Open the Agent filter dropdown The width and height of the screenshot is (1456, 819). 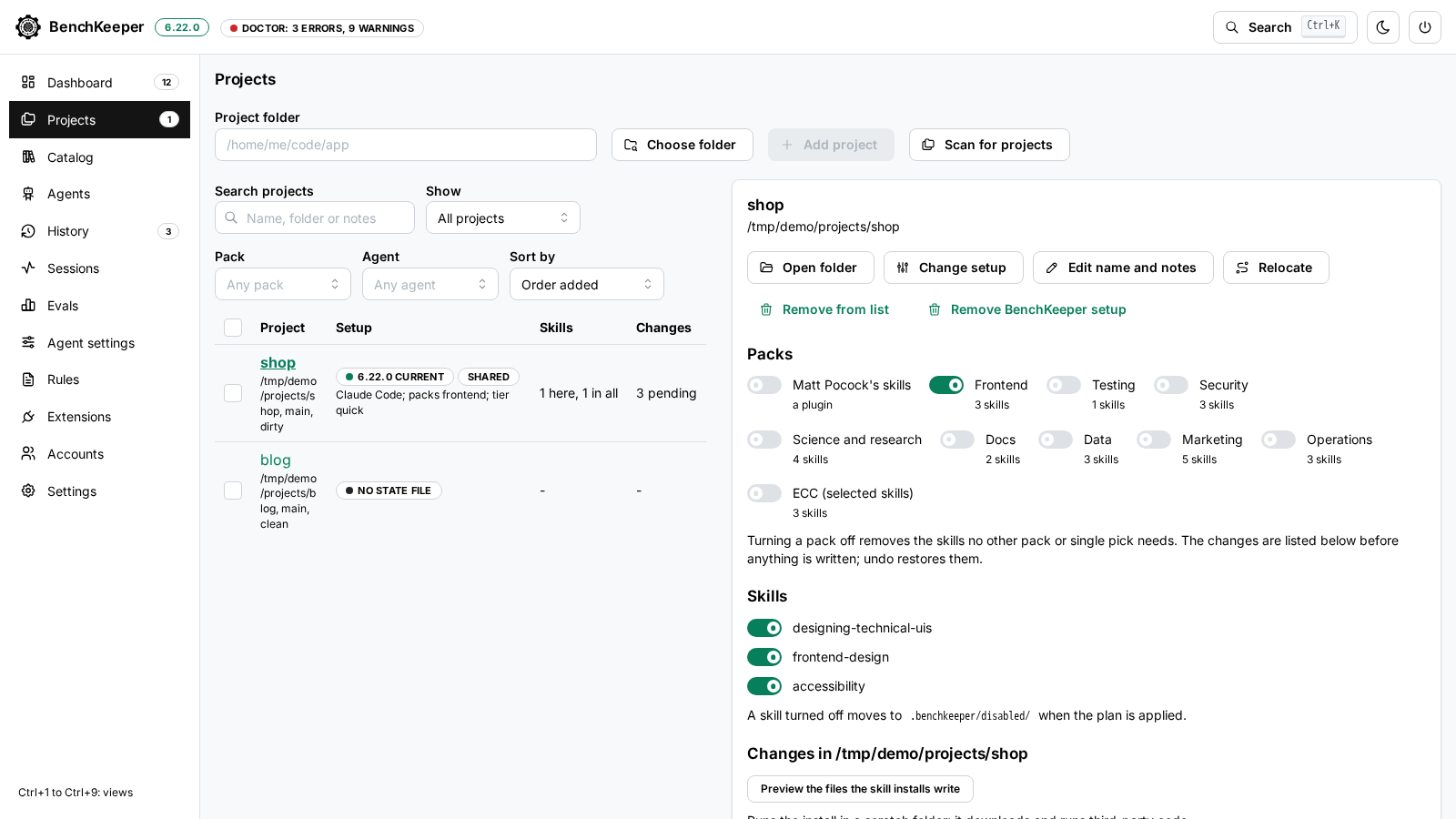pos(430,284)
